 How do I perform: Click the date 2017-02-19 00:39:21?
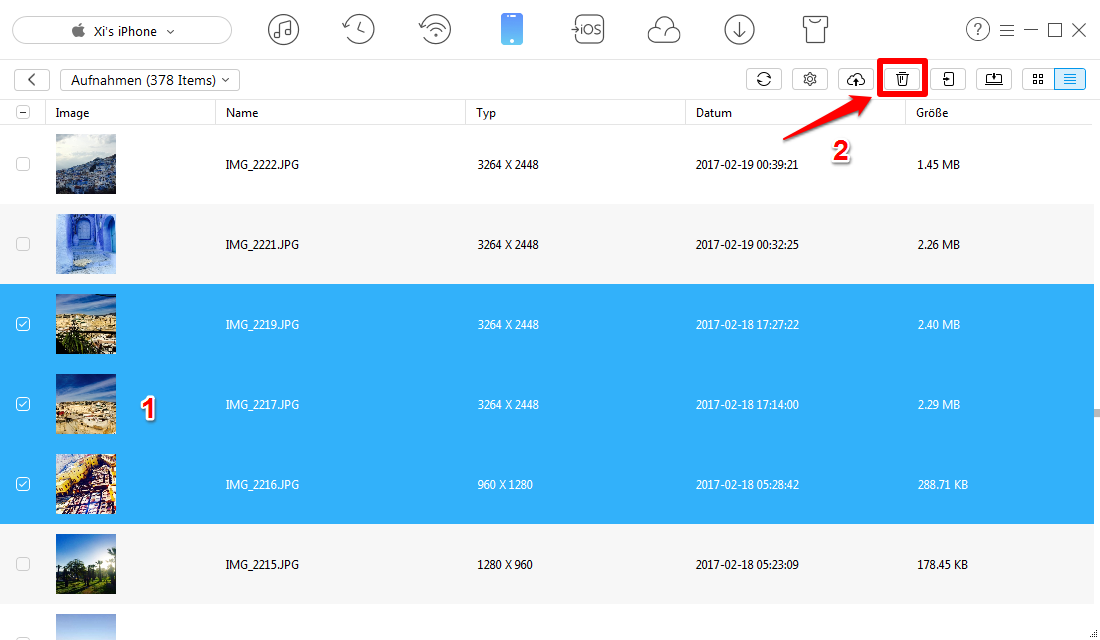(747, 165)
